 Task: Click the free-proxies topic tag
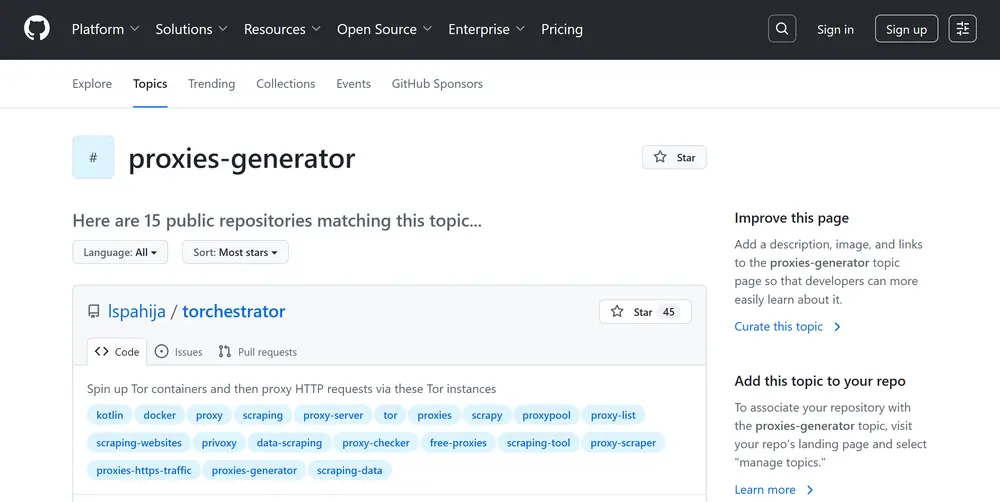[458, 443]
